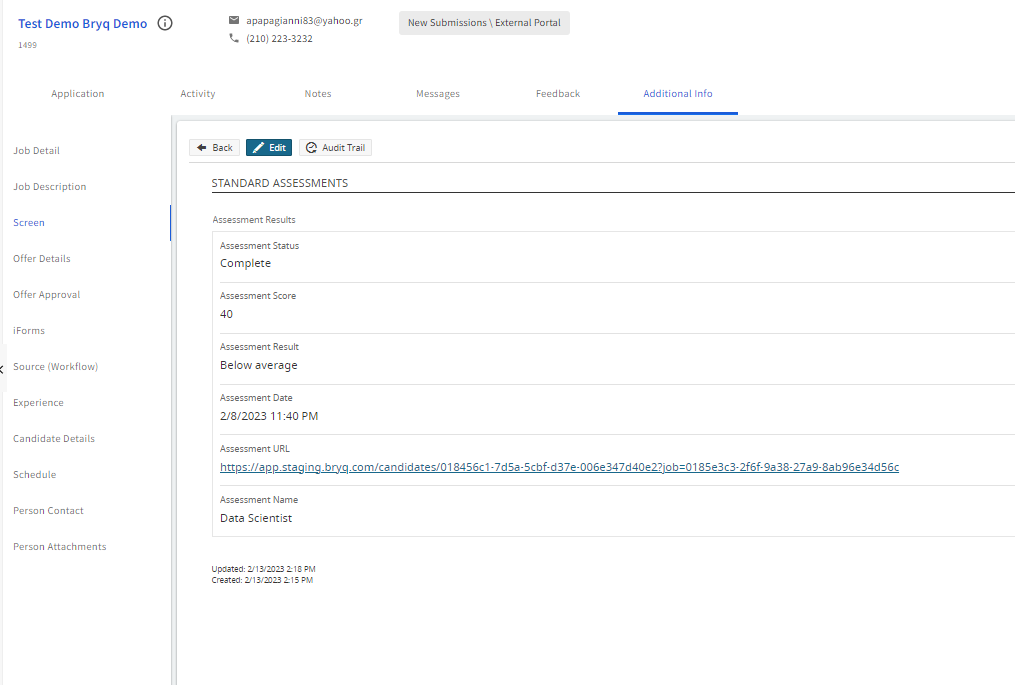Select iForms in the sidebar
Screen dimensions: 1015x685
pyautogui.click(x=29, y=331)
